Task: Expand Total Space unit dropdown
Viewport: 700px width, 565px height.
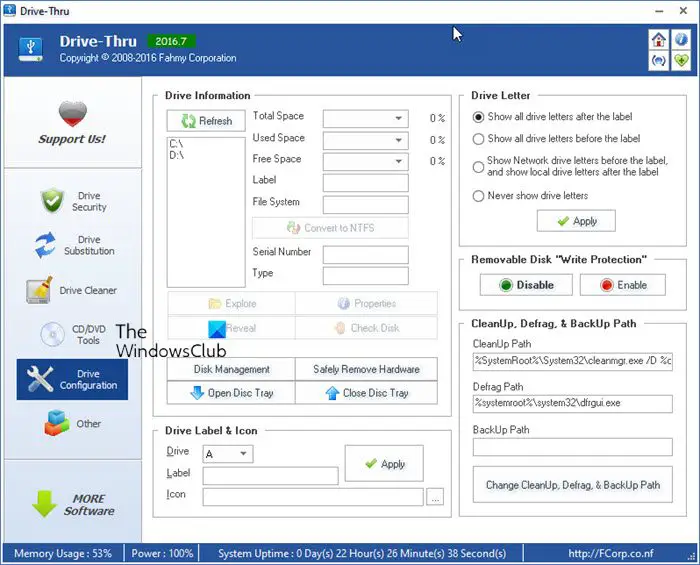Action: click(398, 119)
